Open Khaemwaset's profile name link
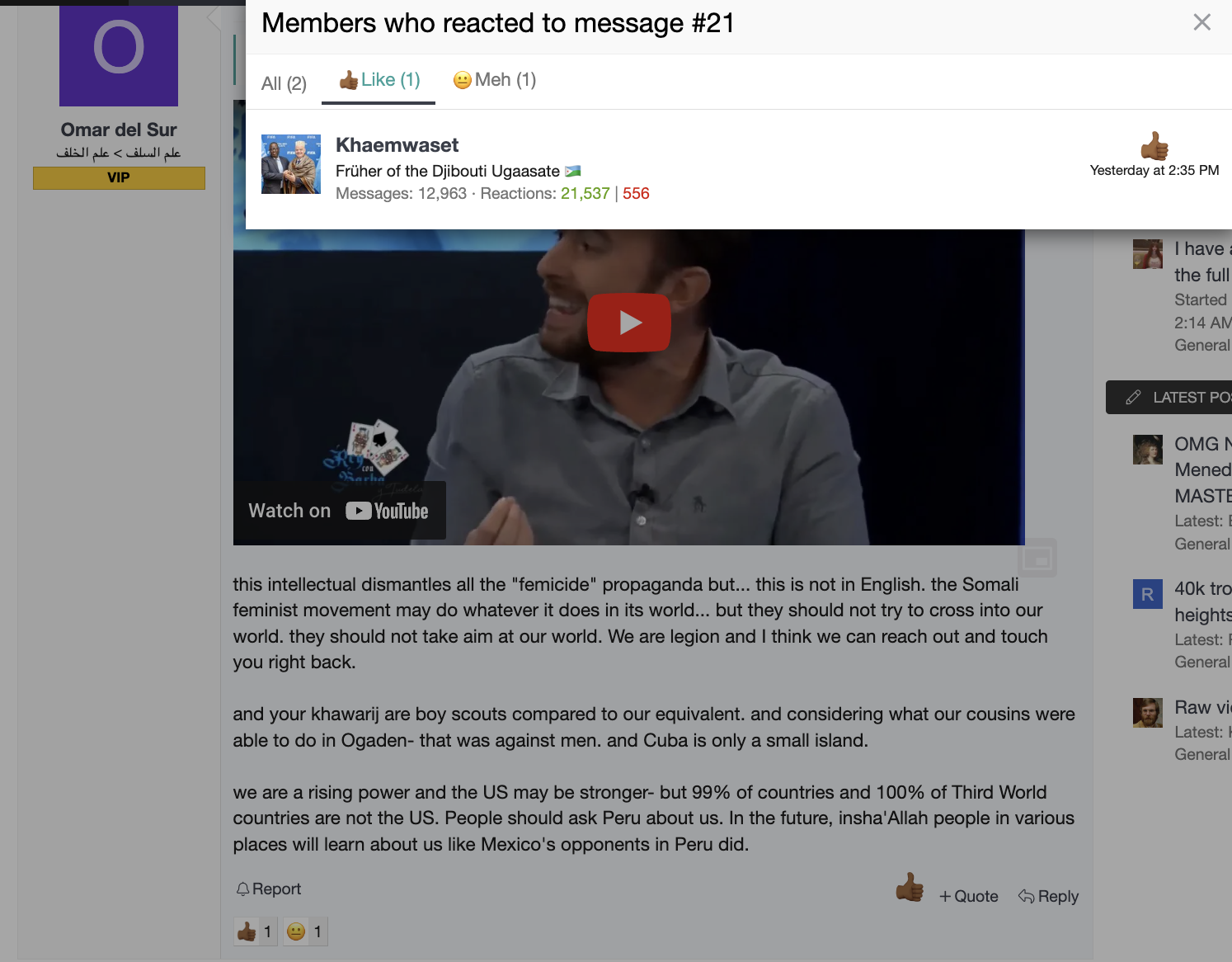Viewport: 1232px width, 962px height. tap(397, 144)
